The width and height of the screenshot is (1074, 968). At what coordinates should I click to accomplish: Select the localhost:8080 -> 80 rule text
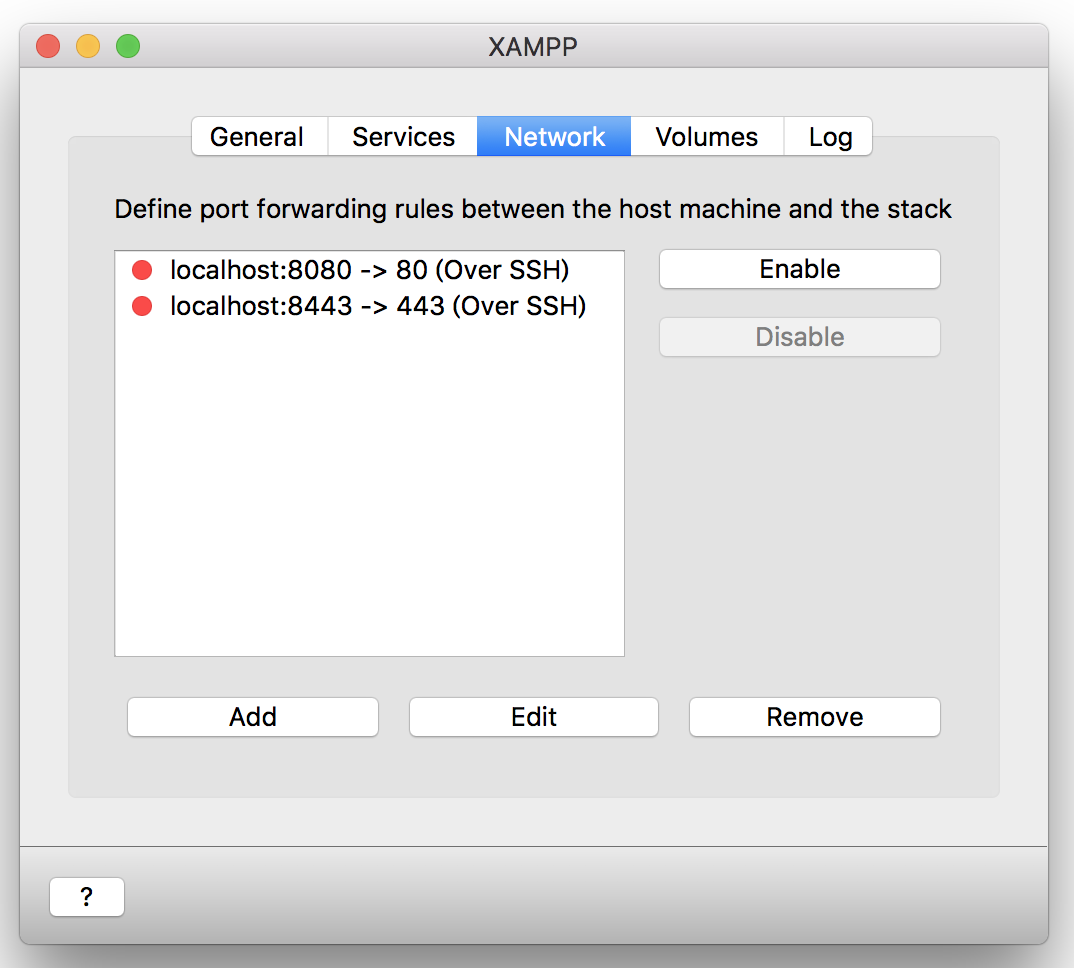(369, 270)
